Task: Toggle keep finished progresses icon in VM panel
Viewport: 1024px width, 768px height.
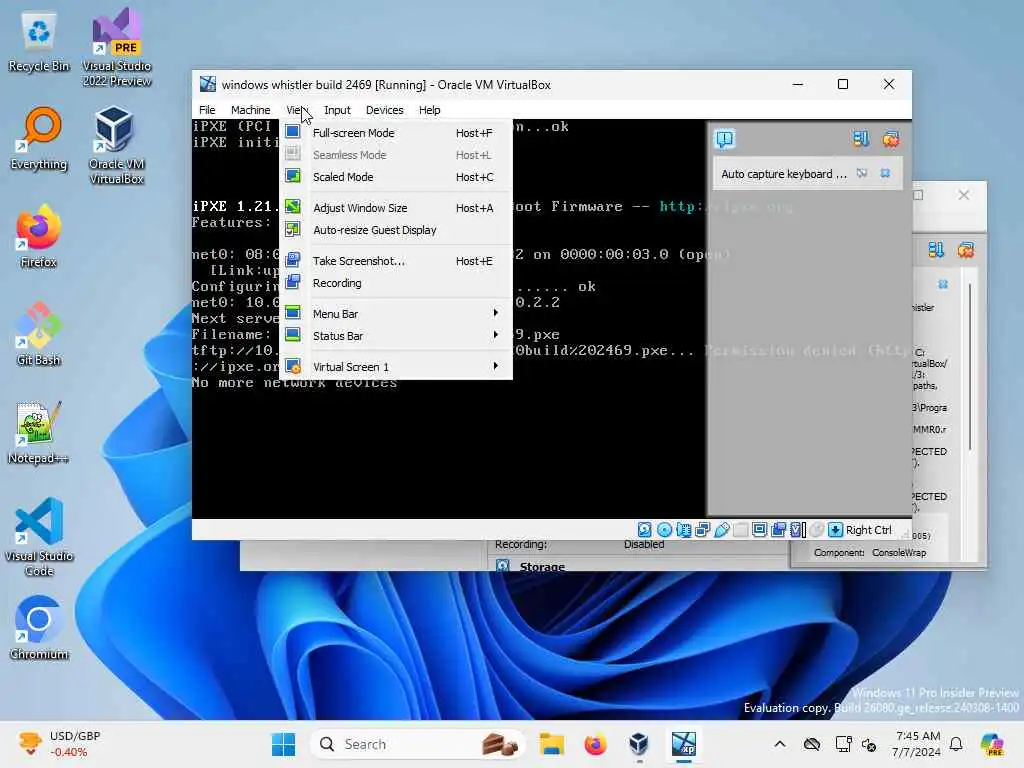Action: tap(861, 138)
